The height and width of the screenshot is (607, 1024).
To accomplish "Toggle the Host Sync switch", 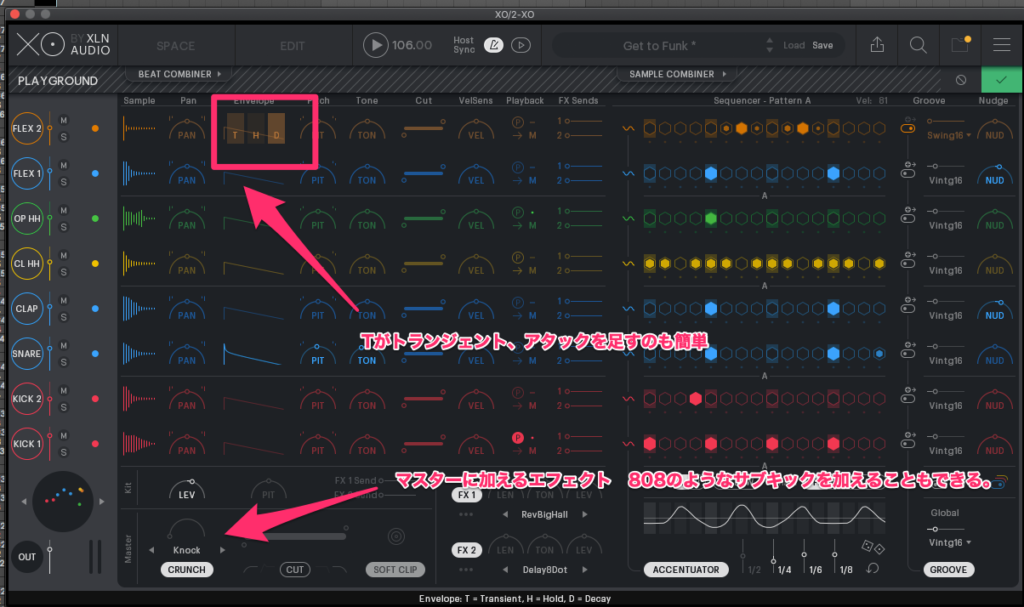I will pyautogui.click(x=493, y=45).
